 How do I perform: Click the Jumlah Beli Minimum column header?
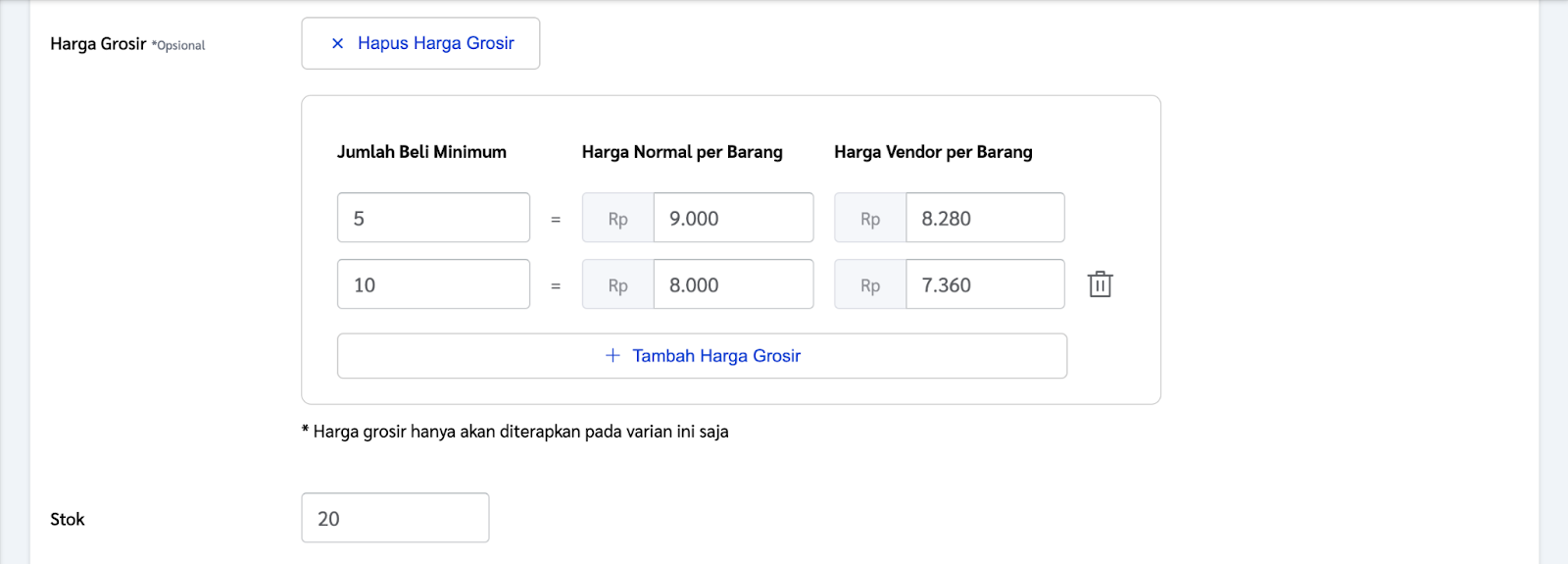pos(421,152)
